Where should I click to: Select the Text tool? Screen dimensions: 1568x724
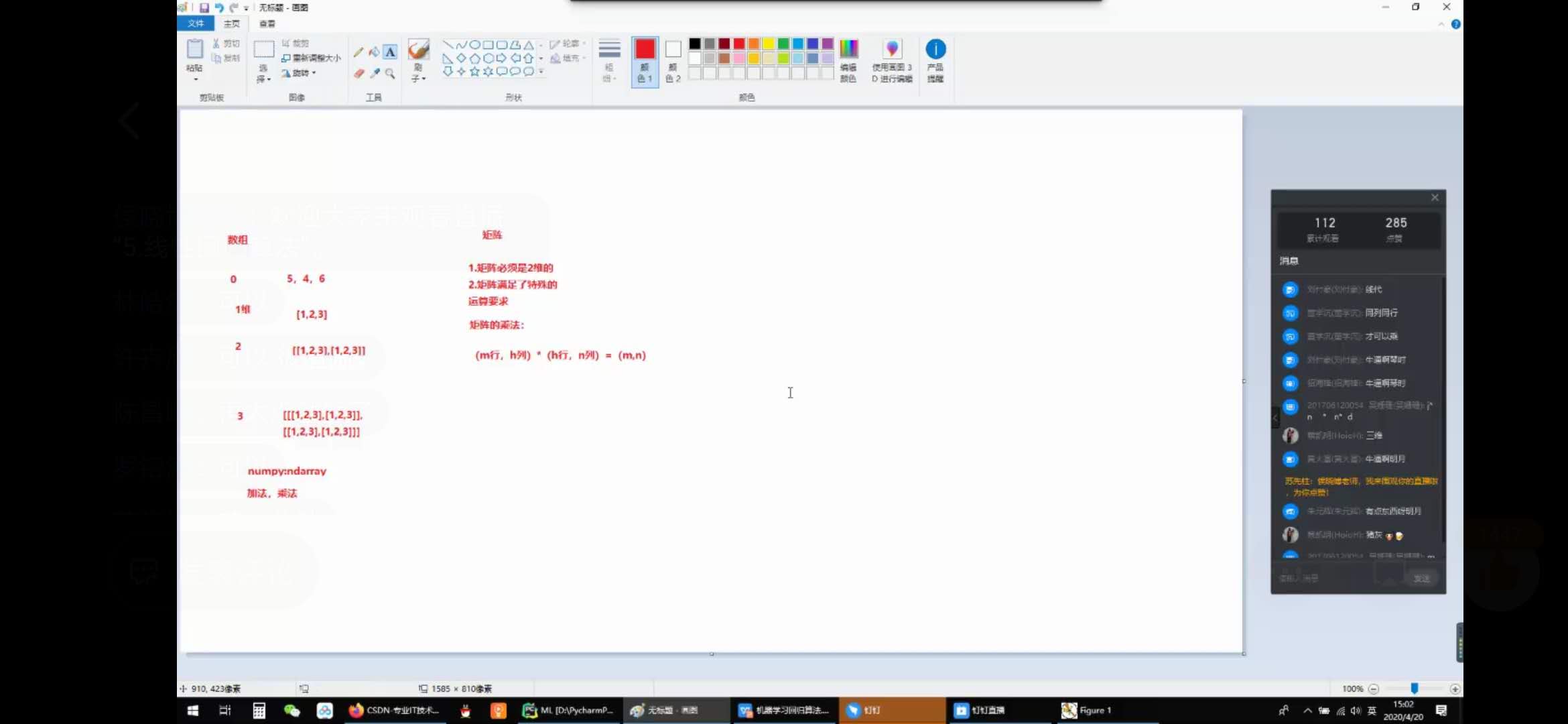point(390,52)
